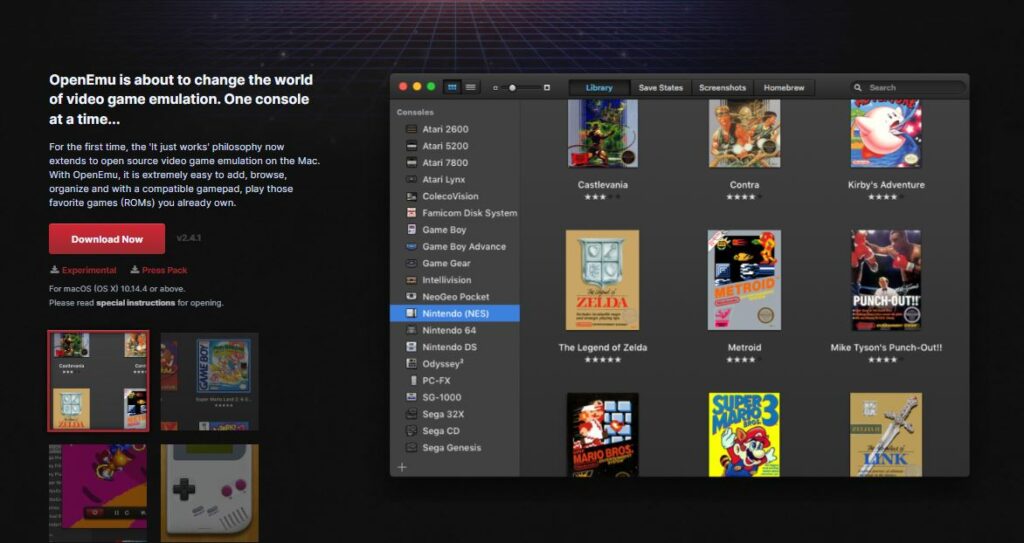This screenshot has width=1024, height=543.
Task: Click the large-size icon right of slider
Action: click(x=547, y=88)
